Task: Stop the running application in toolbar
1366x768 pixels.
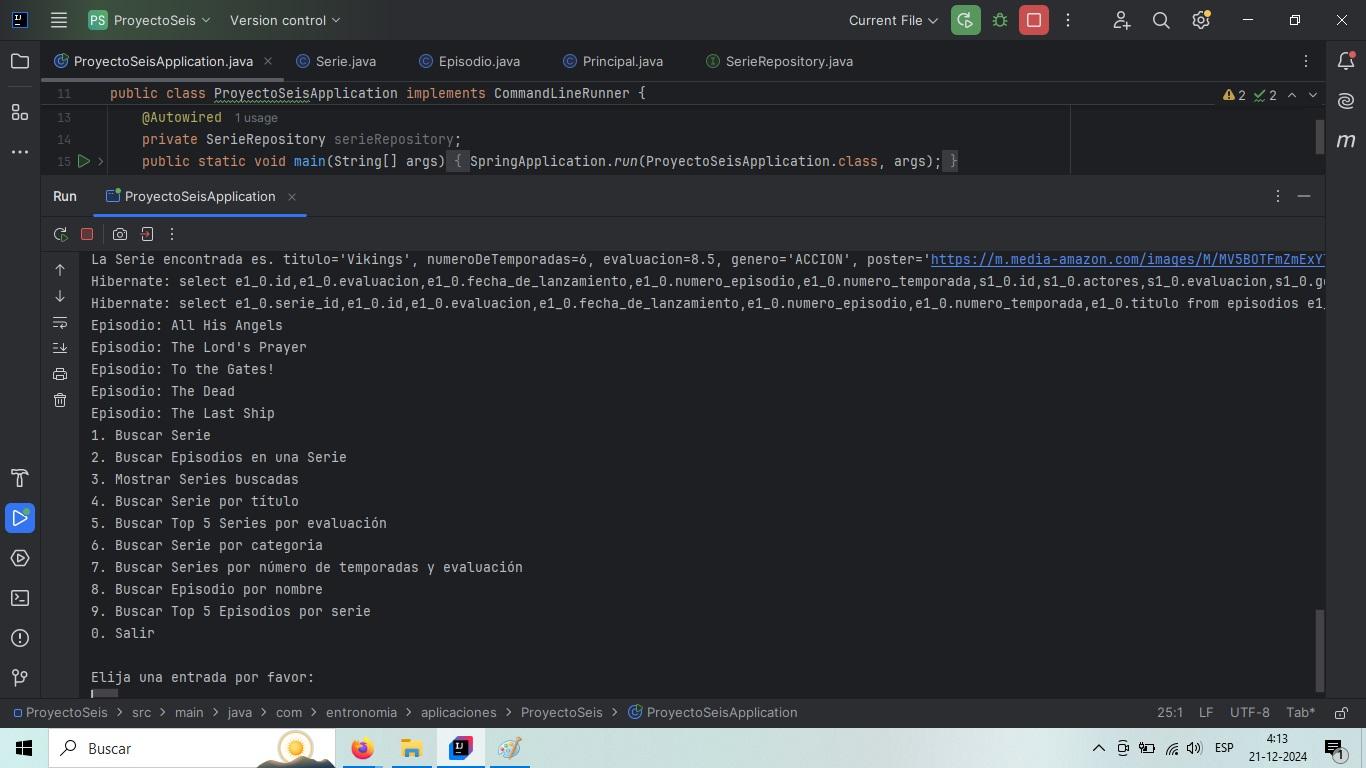Action: click(1034, 20)
